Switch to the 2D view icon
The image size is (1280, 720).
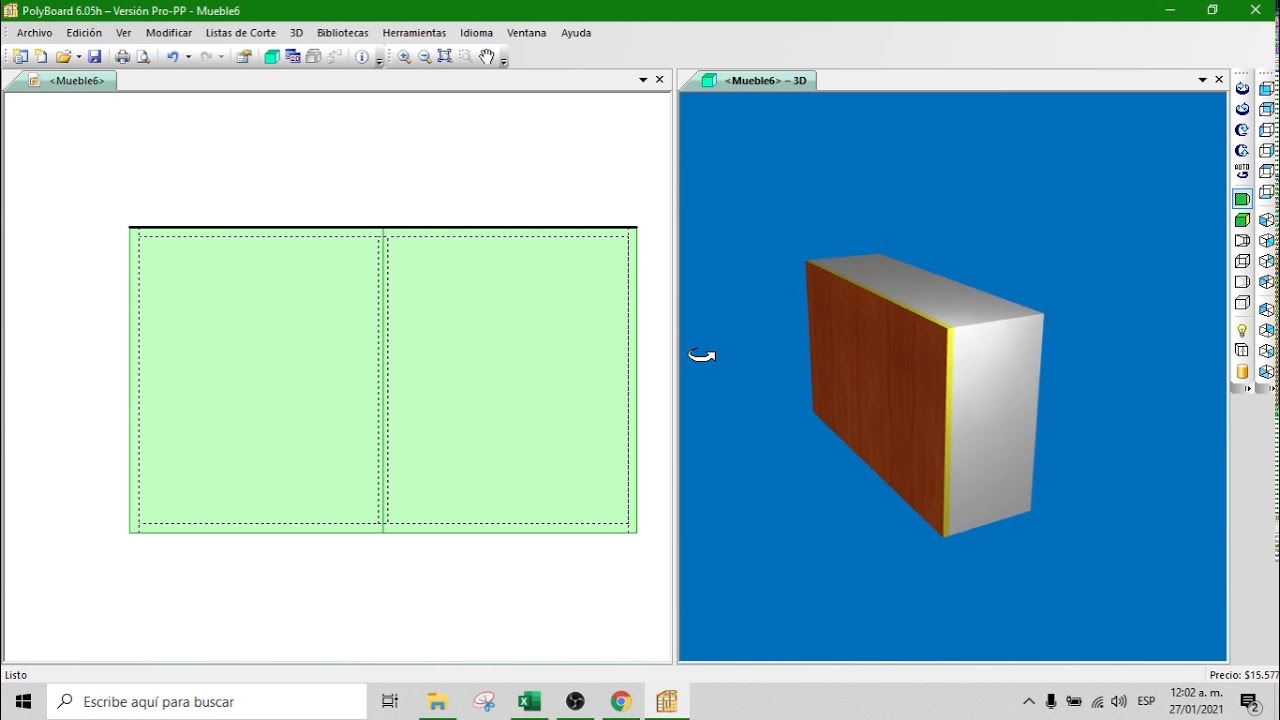293,57
